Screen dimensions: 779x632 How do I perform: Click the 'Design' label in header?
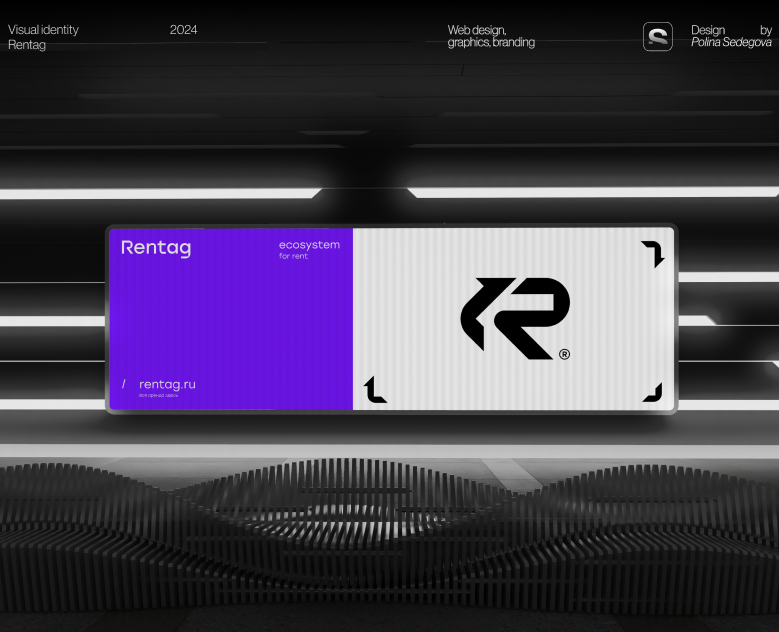tap(708, 30)
